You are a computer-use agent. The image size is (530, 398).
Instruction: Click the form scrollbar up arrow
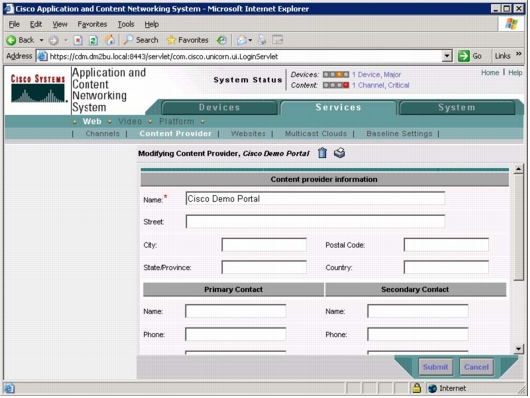518,169
